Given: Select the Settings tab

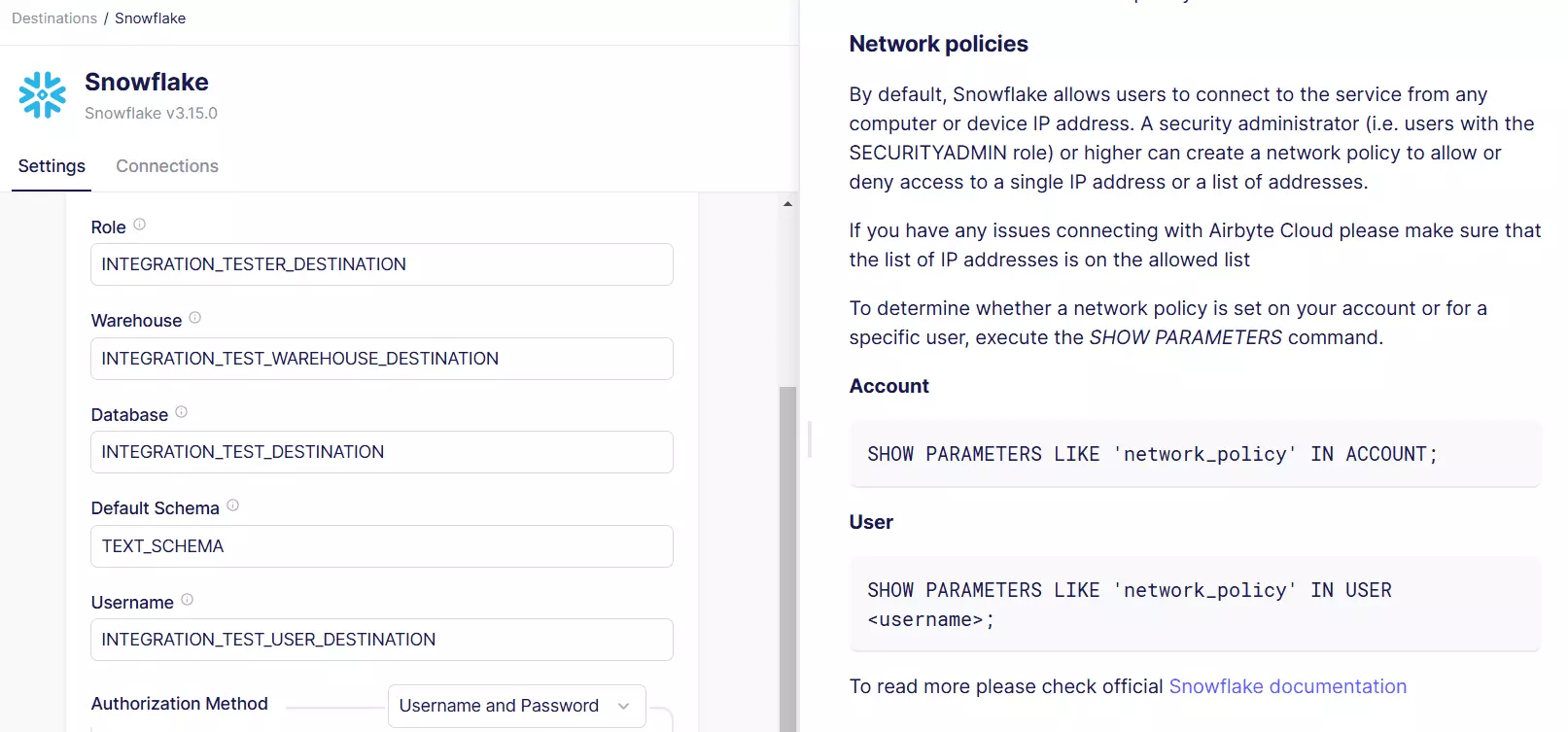Looking at the screenshot, I should click(52, 166).
